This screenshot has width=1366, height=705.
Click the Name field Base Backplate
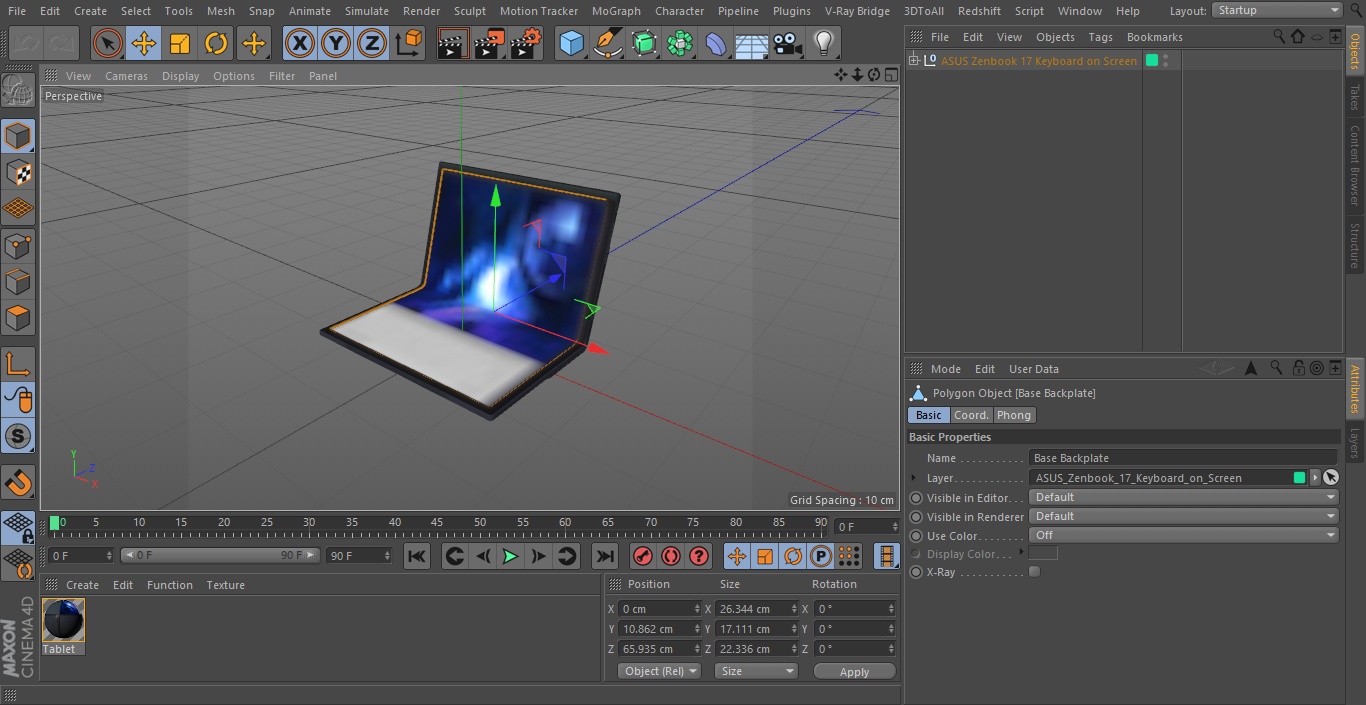click(x=1184, y=458)
